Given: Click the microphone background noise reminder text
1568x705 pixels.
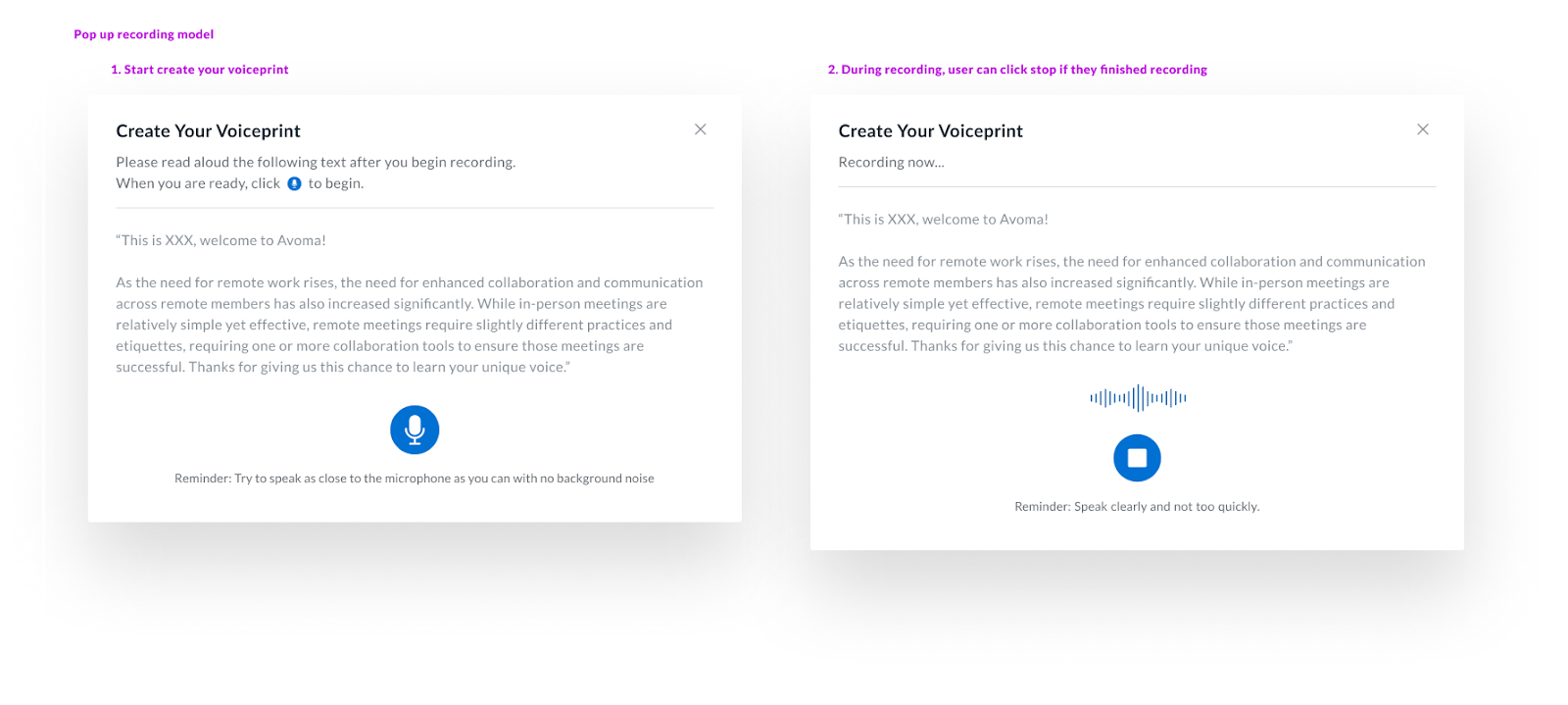Looking at the screenshot, I should tap(415, 478).
